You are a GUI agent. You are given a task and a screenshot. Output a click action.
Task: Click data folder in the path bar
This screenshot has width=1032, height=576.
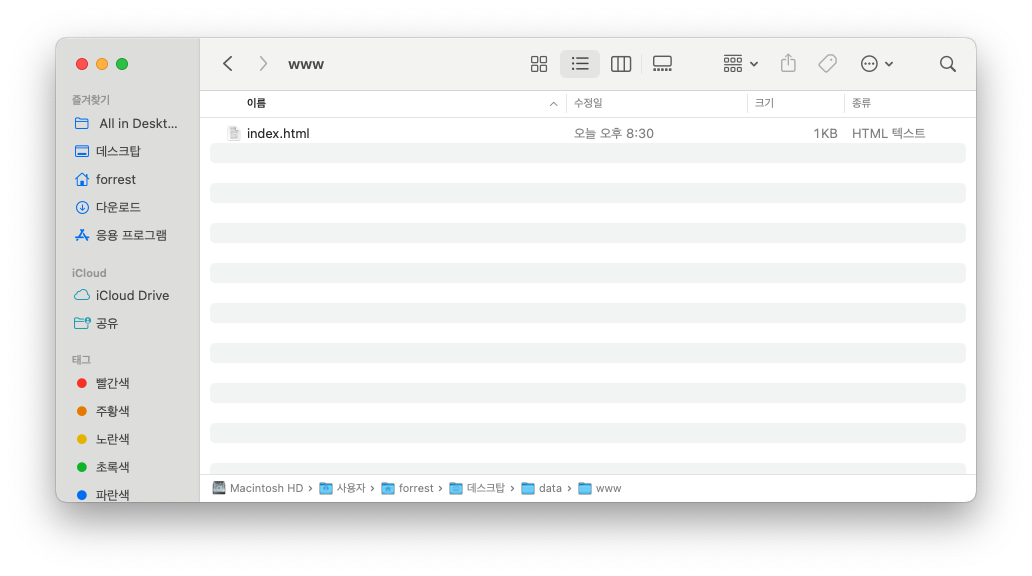click(x=542, y=488)
